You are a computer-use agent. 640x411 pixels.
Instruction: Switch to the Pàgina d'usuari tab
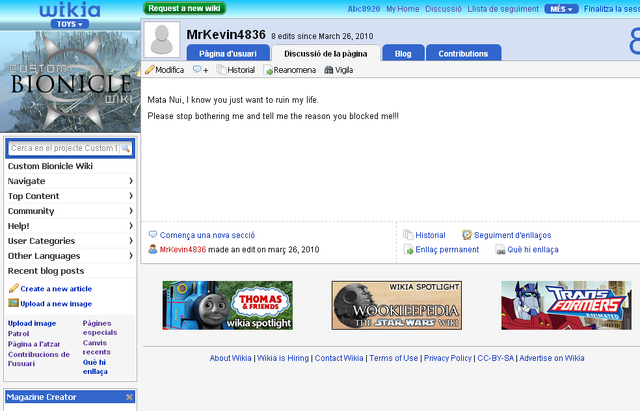(x=228, y=53)
